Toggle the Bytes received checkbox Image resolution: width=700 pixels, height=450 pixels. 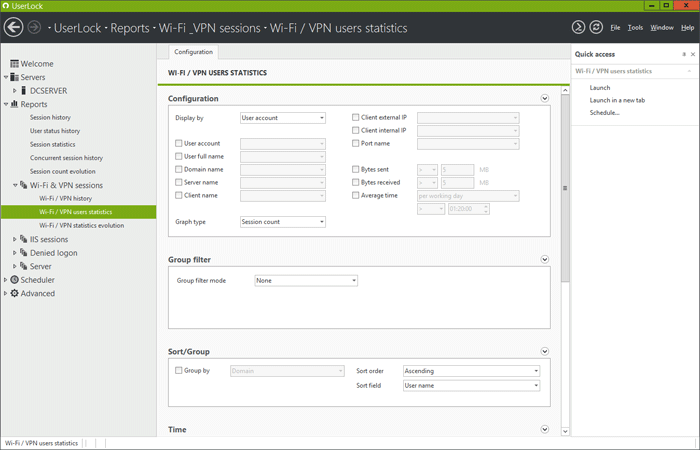[355, 182]
